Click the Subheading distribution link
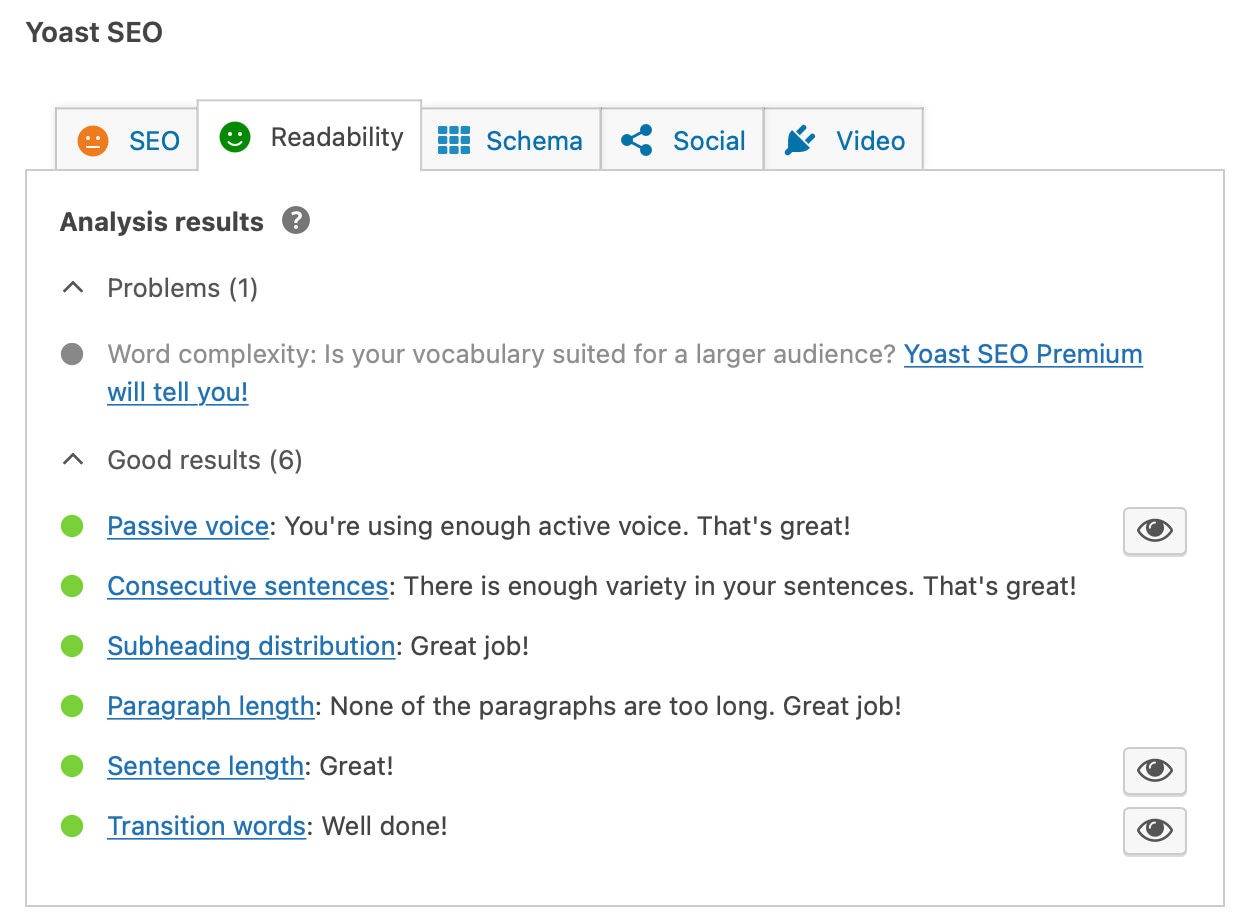 click(251, 646)
